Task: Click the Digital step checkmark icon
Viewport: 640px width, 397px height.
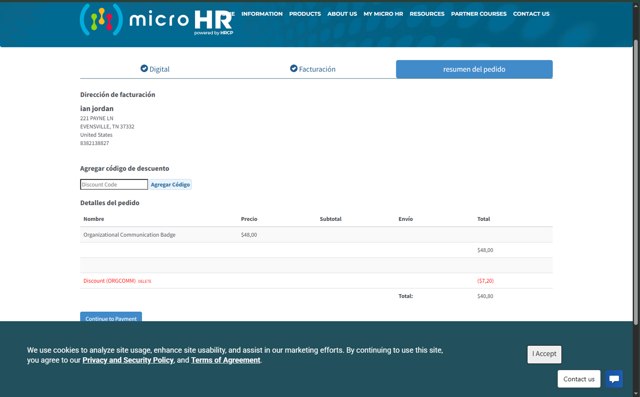Action: pyautogui.click(x=144, y=69)
